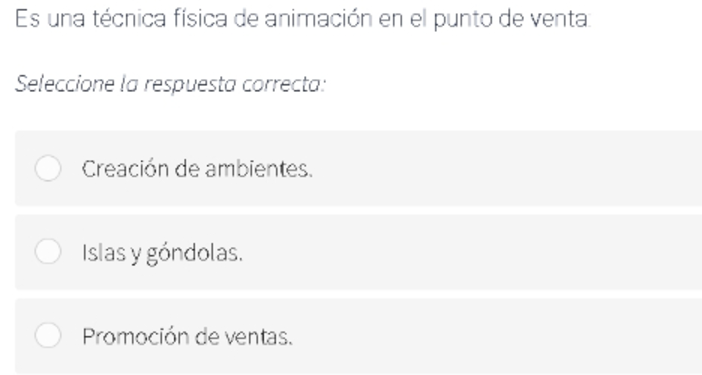Image resolution: width=702 pixels, height=375 pixels.
Task: Select the 'Creación de ambientes' radio button
Action: click(48, 168)
